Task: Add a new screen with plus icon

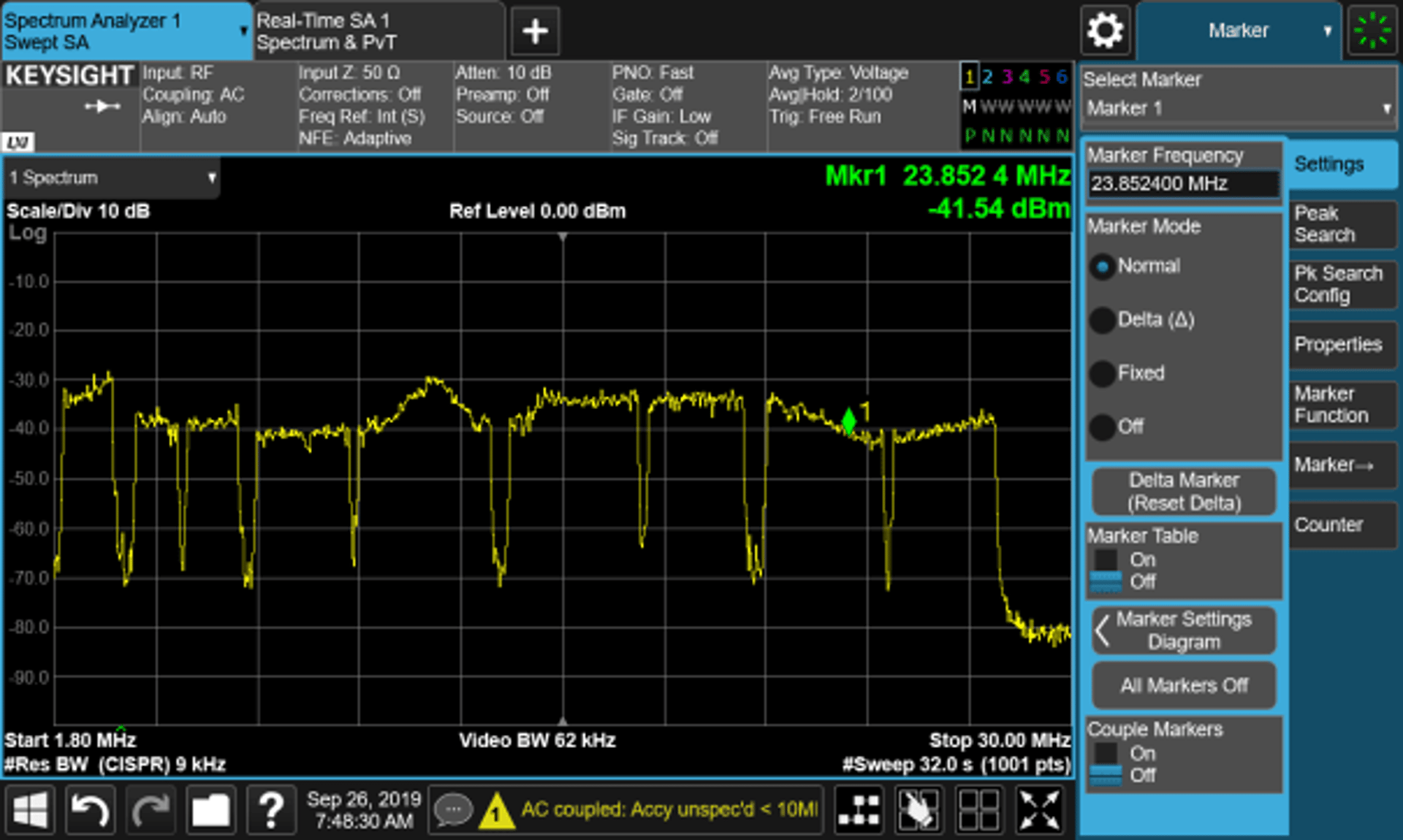Action: point(535,31)
